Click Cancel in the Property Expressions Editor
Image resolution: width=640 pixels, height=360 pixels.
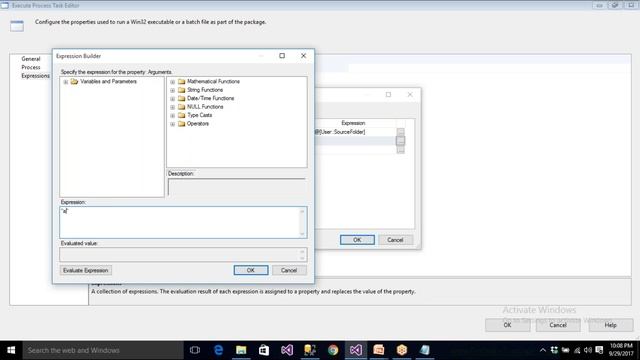(395, 240)
